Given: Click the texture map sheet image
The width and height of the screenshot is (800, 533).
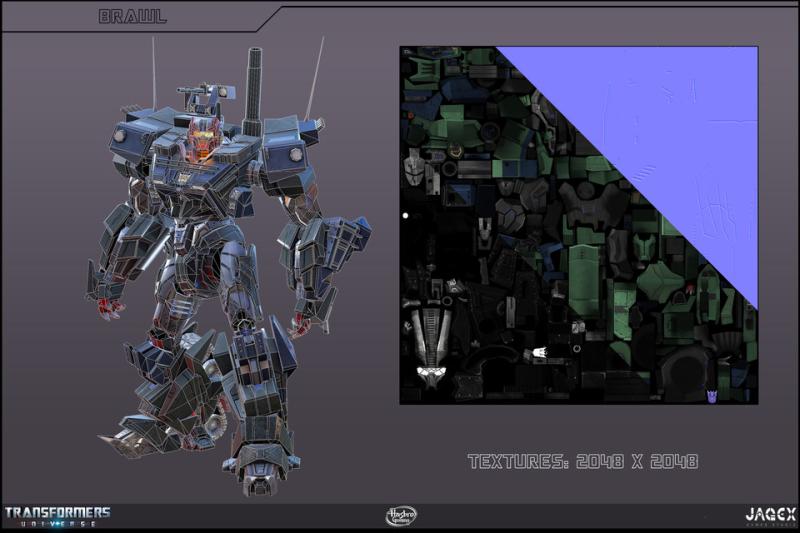Looking at the screenshot, I should 579,225.
